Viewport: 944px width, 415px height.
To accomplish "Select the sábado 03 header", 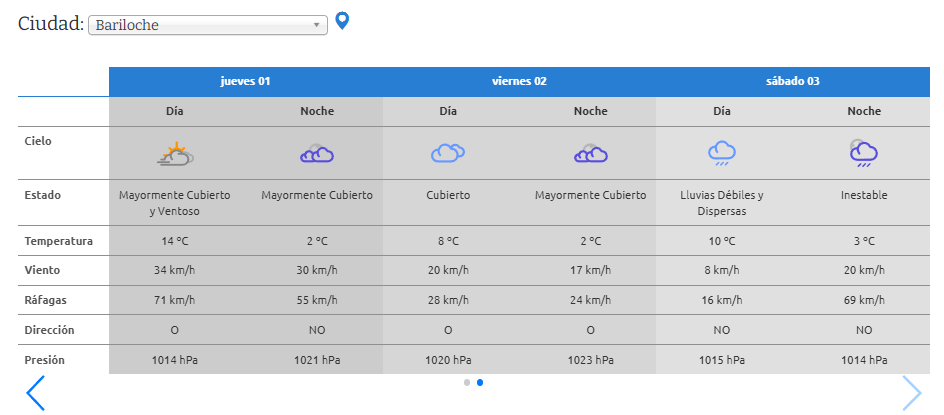I will [792, 81].
